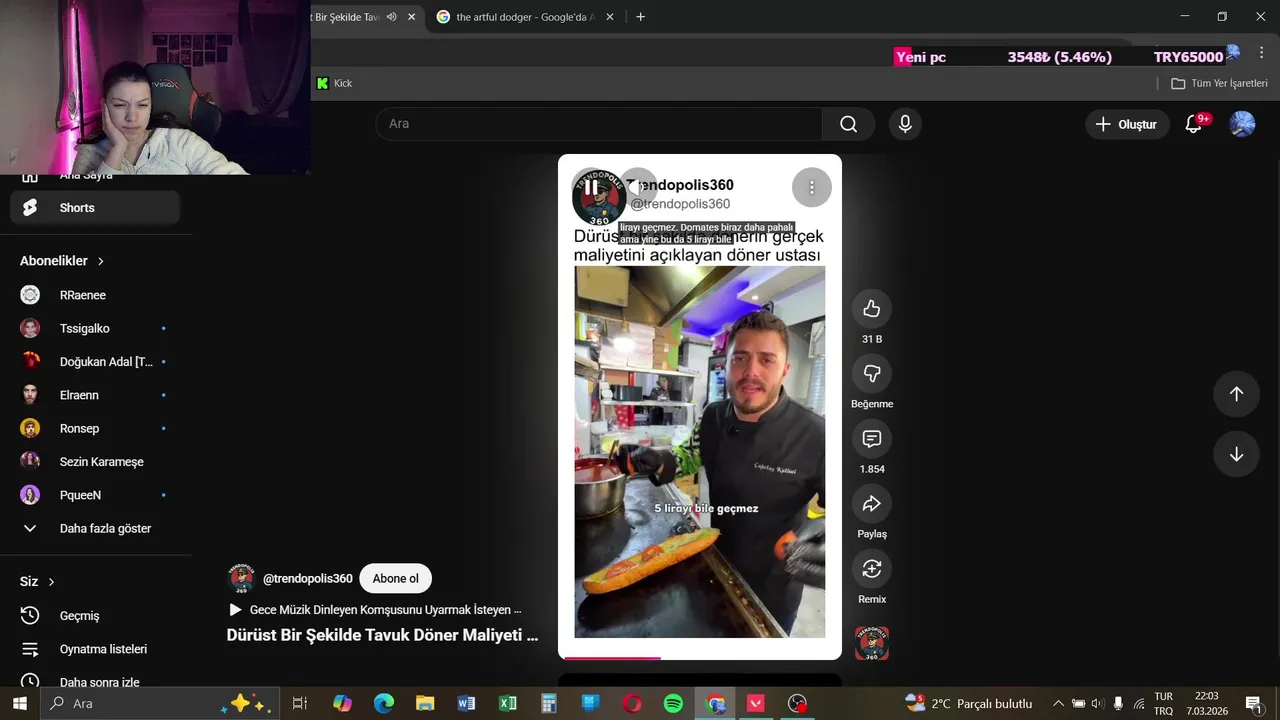The image size is (1280, 720).
Task: Start voice search with microphone icon
Action: coord(905,124)
